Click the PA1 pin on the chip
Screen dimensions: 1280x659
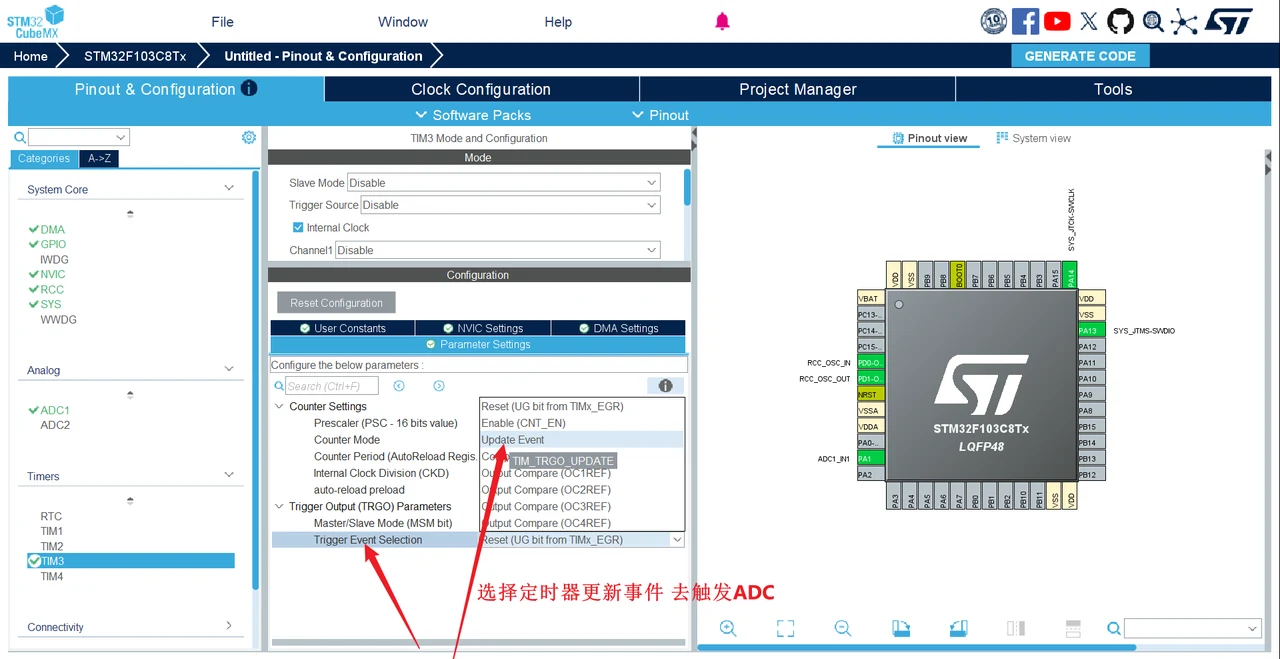pos(870,459)
